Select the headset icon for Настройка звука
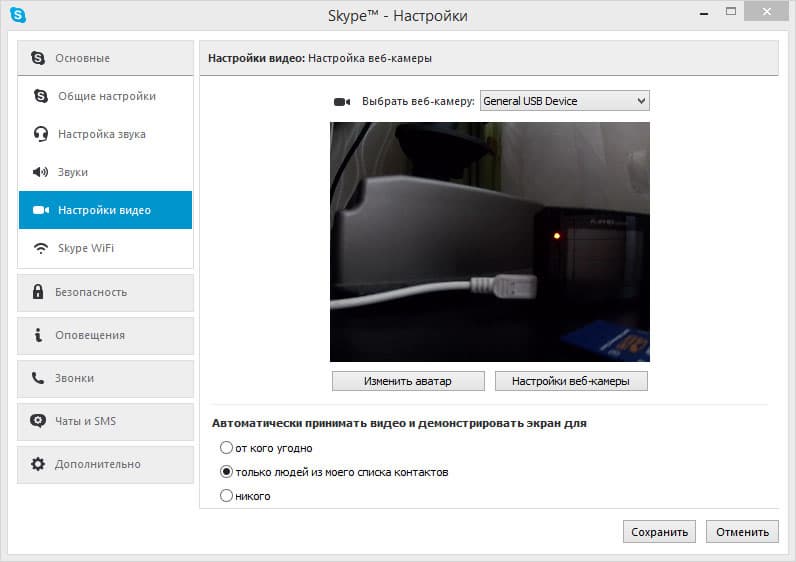 coord(41,134)
